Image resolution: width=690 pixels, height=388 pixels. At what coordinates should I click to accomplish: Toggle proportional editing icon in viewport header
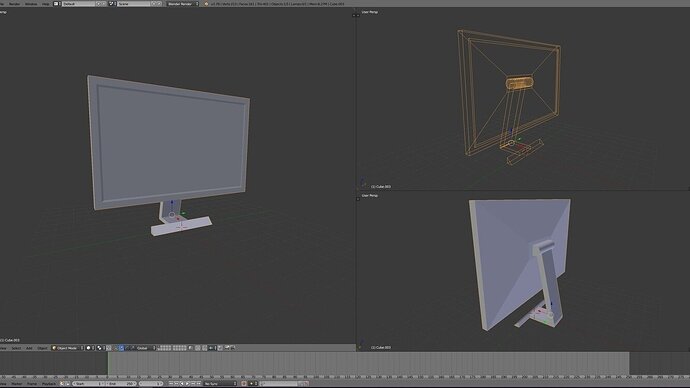click(198, 348)
